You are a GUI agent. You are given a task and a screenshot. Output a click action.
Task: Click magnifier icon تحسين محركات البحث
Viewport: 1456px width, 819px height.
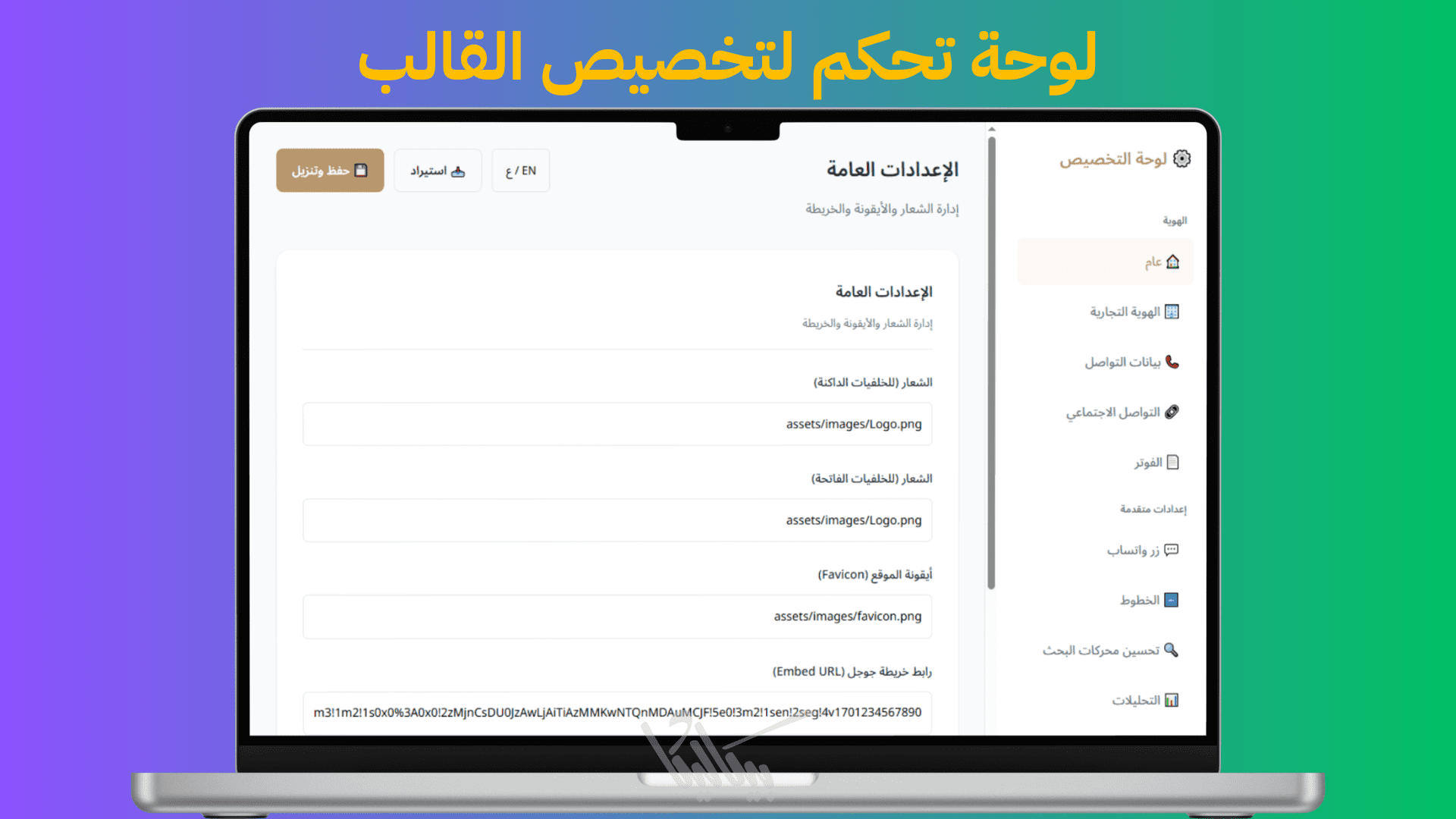(1171, 650)
